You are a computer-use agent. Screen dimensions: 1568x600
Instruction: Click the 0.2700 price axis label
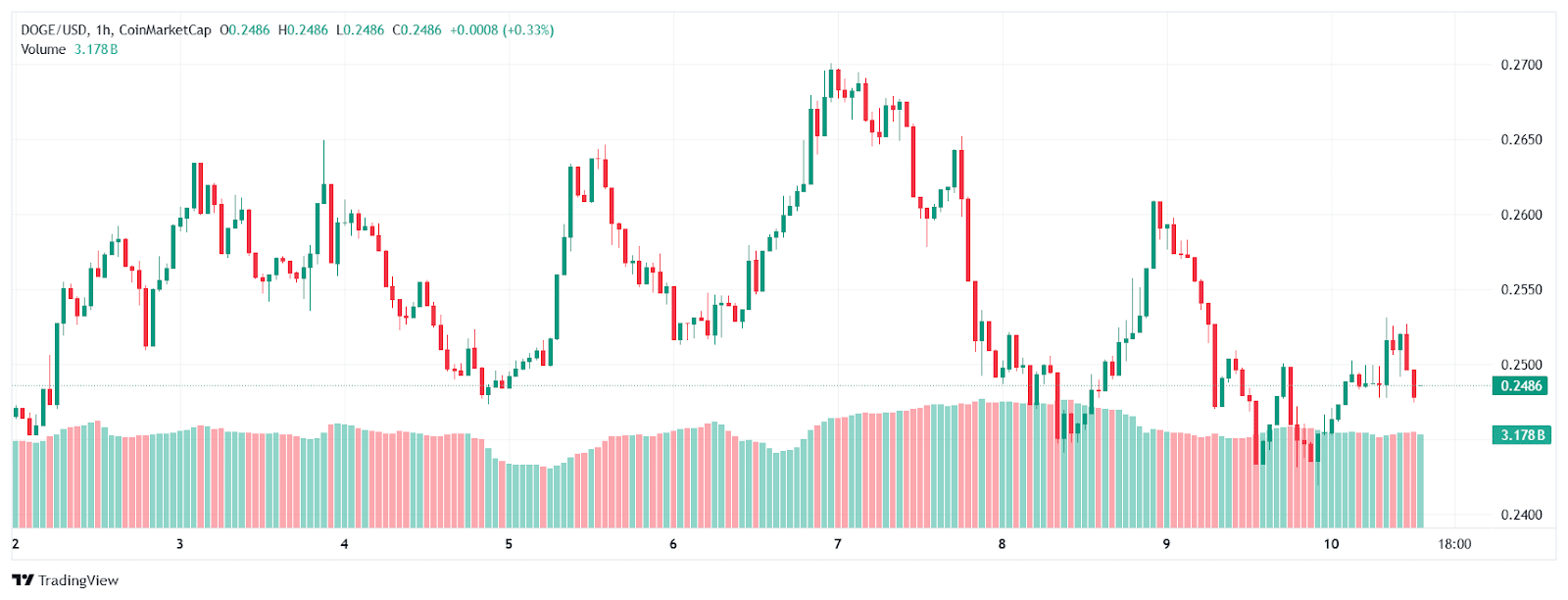(1521, 65)
